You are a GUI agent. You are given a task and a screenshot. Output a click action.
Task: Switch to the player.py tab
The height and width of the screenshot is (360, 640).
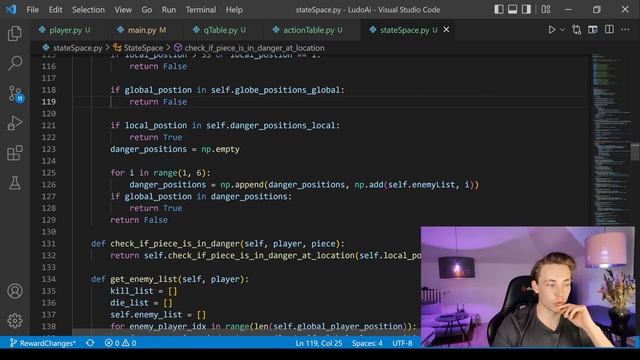(65, 30)
